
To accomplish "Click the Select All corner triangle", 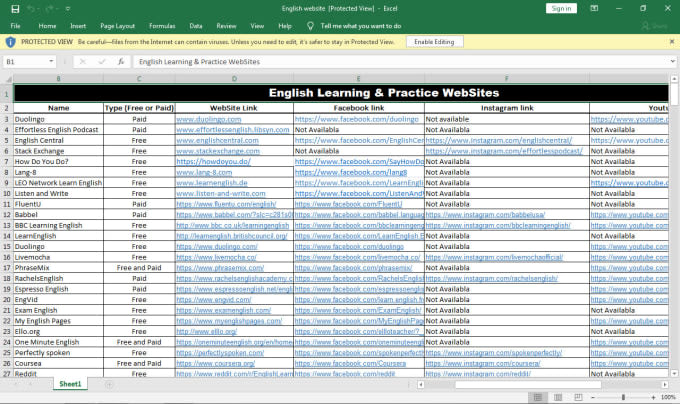I will coord(7,79).
